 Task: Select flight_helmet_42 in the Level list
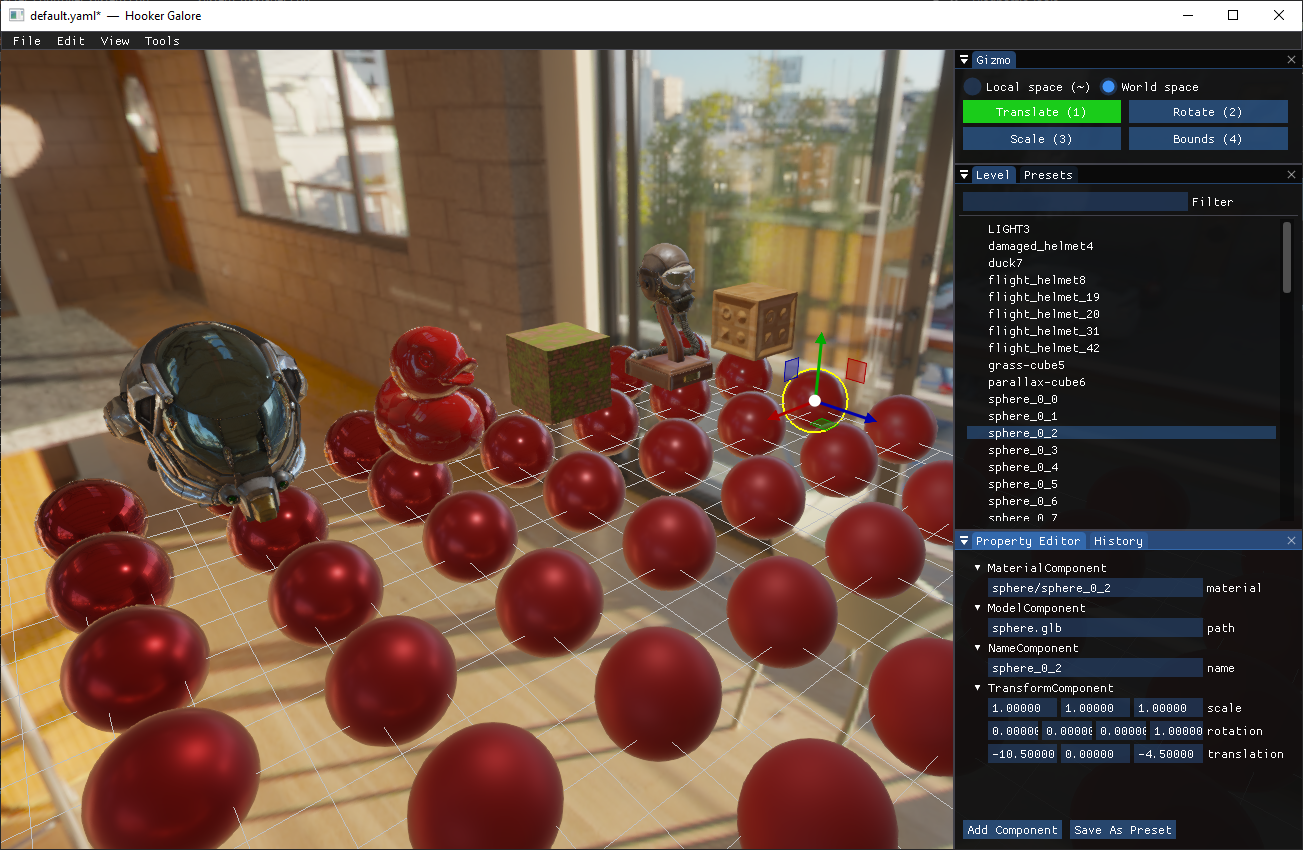tap(1121, 348)
